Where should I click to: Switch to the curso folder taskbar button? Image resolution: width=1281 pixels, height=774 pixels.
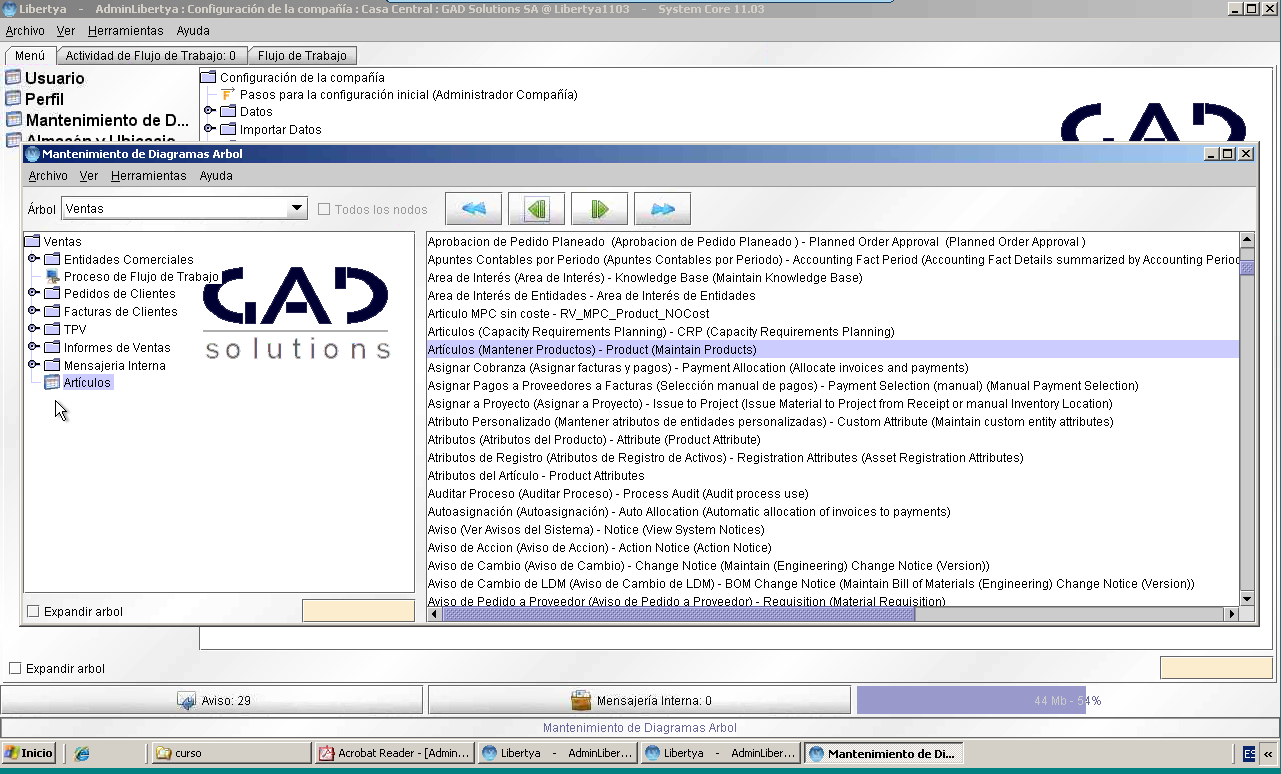(x=230, y=753)
